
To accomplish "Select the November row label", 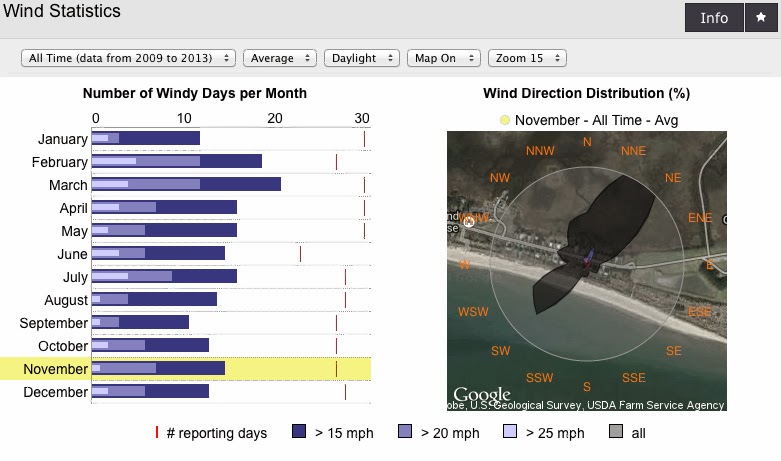I will pos(55,369).
